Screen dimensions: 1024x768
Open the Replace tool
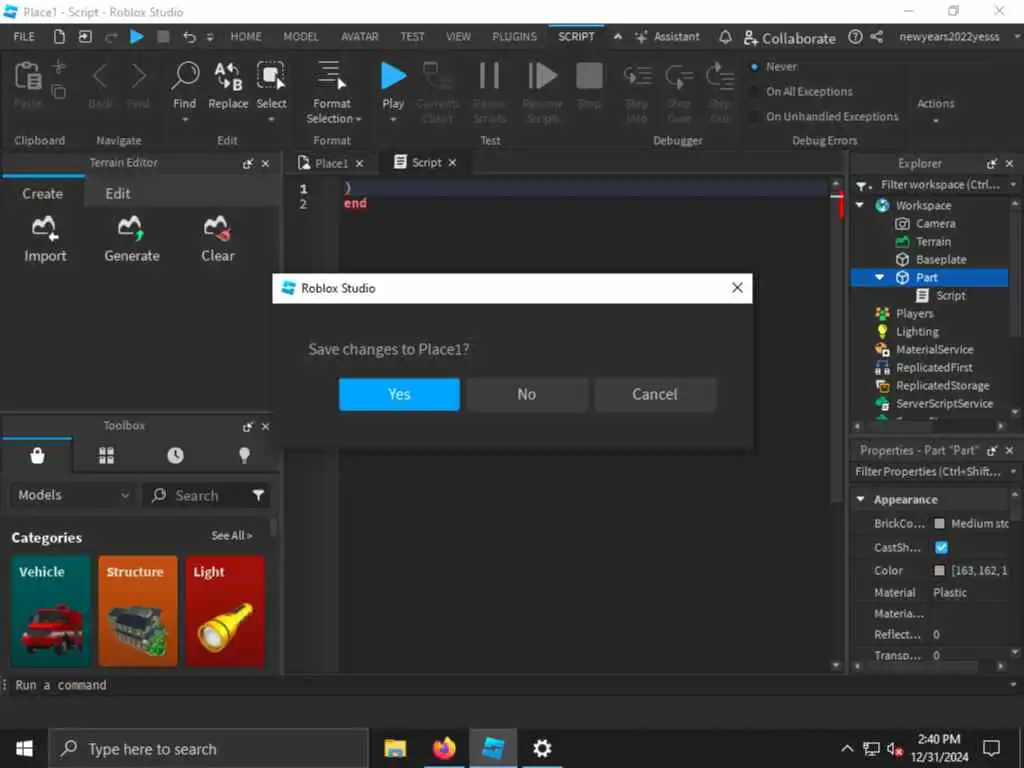click(x=228, y=86)
